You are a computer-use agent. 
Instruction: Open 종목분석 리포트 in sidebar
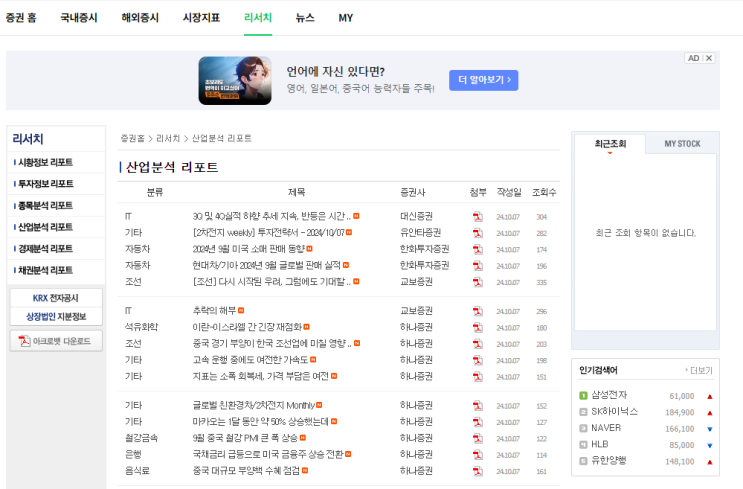pos(45,206)
